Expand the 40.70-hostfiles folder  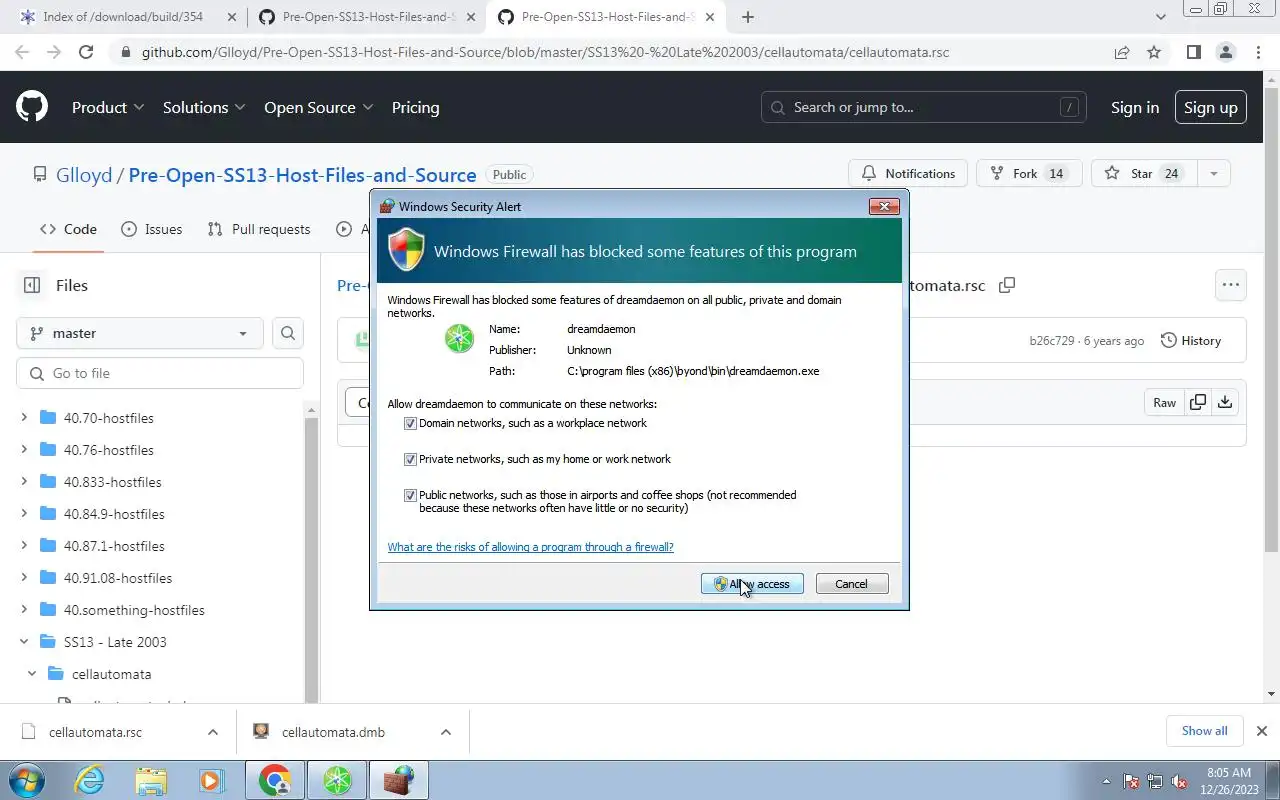coord(24,417)
